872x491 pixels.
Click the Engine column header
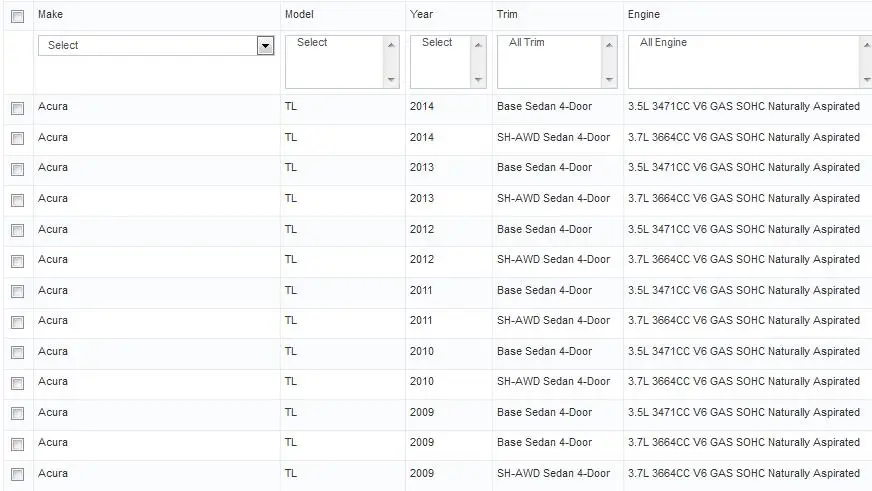point(644,14)
